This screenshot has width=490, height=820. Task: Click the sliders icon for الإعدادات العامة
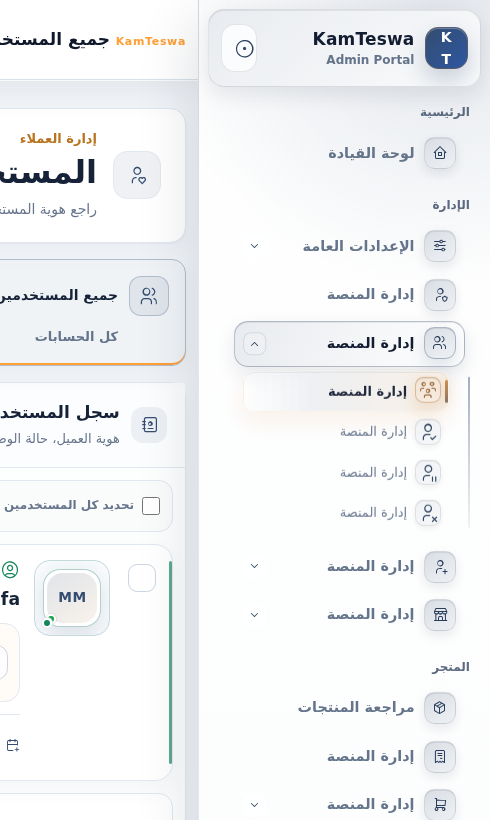[x=440, y=246]
